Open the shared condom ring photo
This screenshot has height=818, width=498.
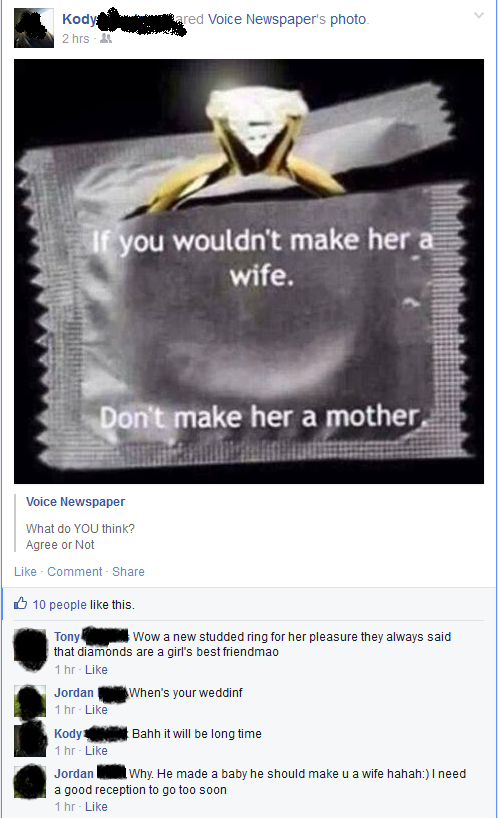(x=249, y=271)
